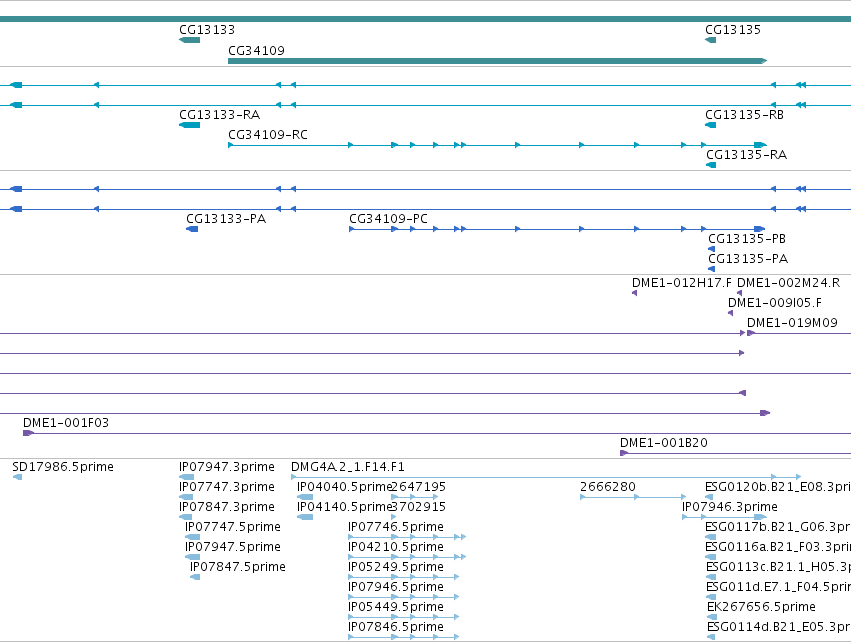Image resolution: width=851 pixels, height=642 pixels.
Task: Click the EK267656.5prime EST label
Action: [x=761, y=607]
